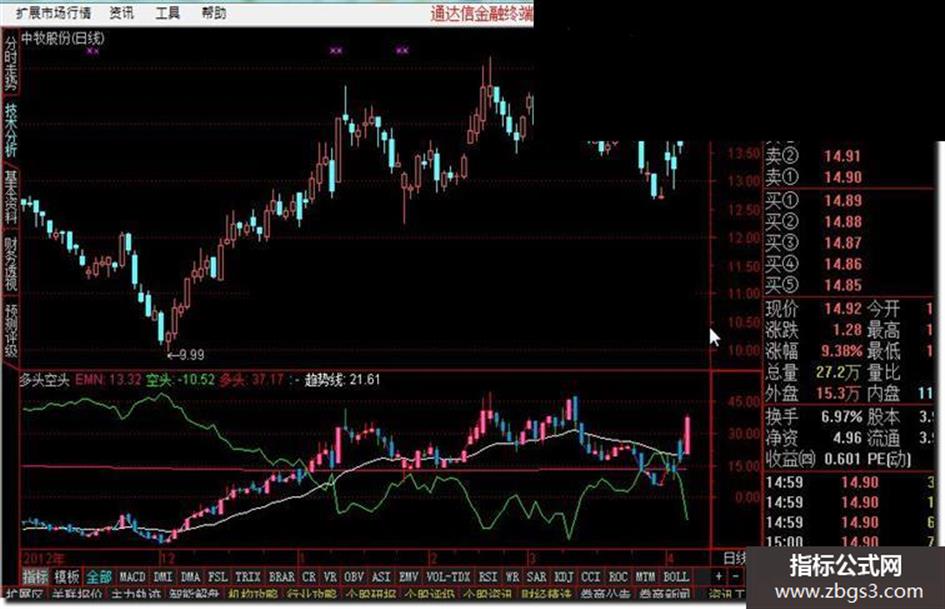Click the 涨跌 1.28 value
945x609 pixels.
pyautogui.click(x=847, y=330)
